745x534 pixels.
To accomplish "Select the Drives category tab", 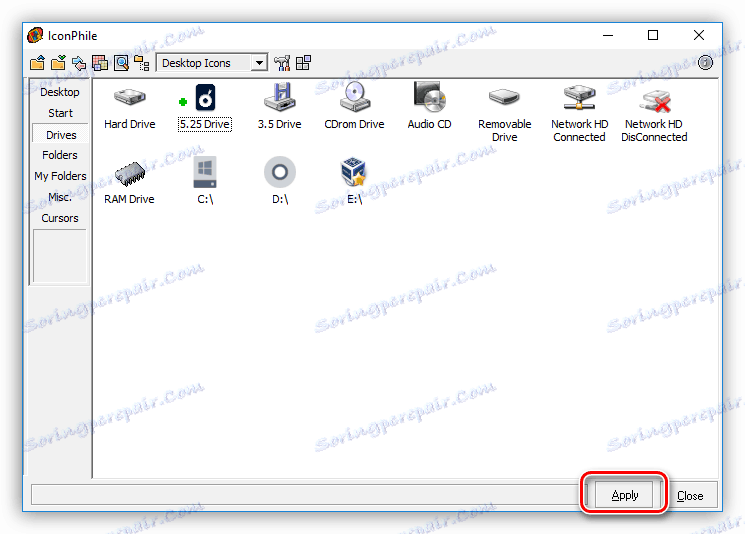I will click(61, 134).
